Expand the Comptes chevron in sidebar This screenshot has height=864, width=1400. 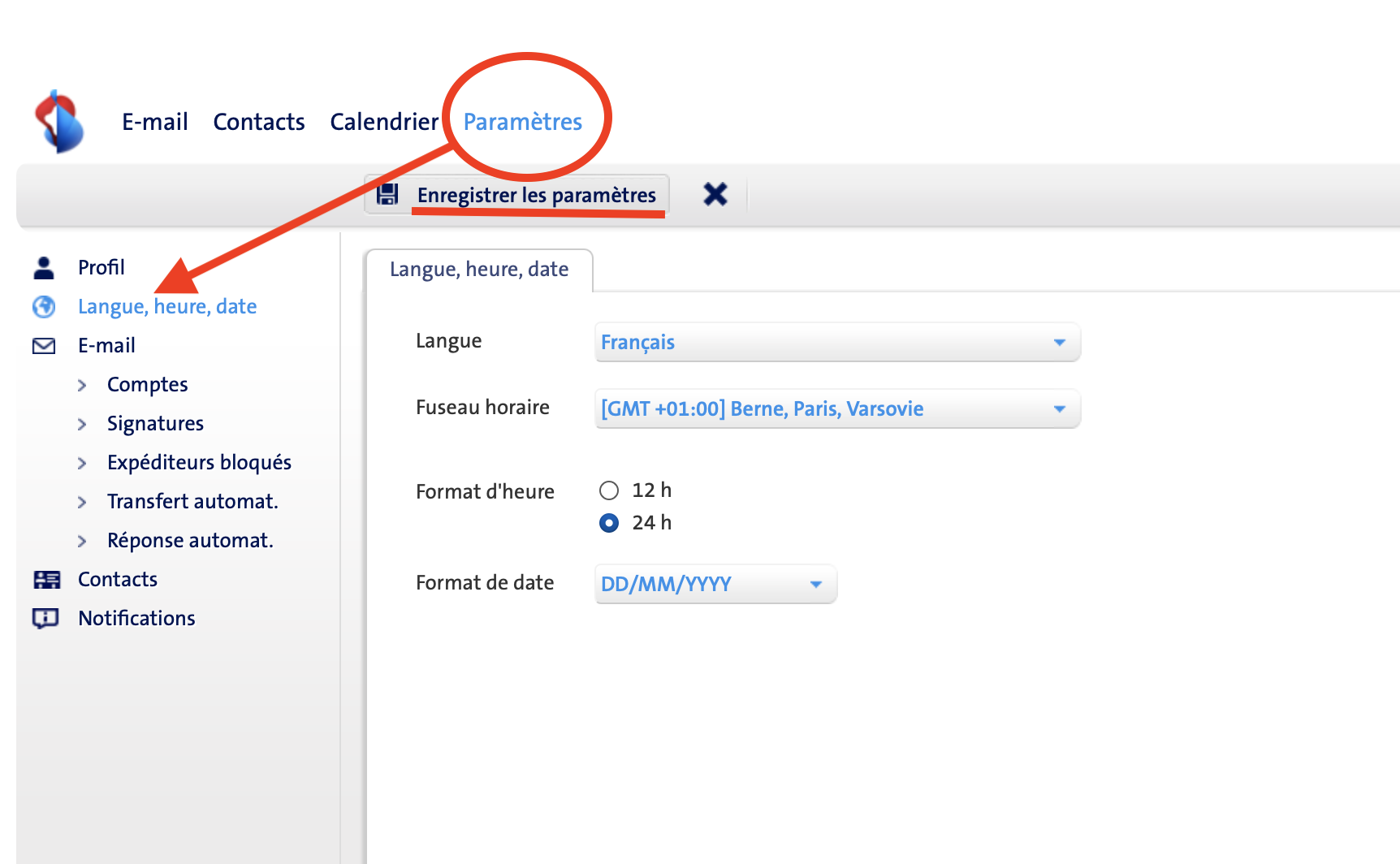[x=82, y=385]
